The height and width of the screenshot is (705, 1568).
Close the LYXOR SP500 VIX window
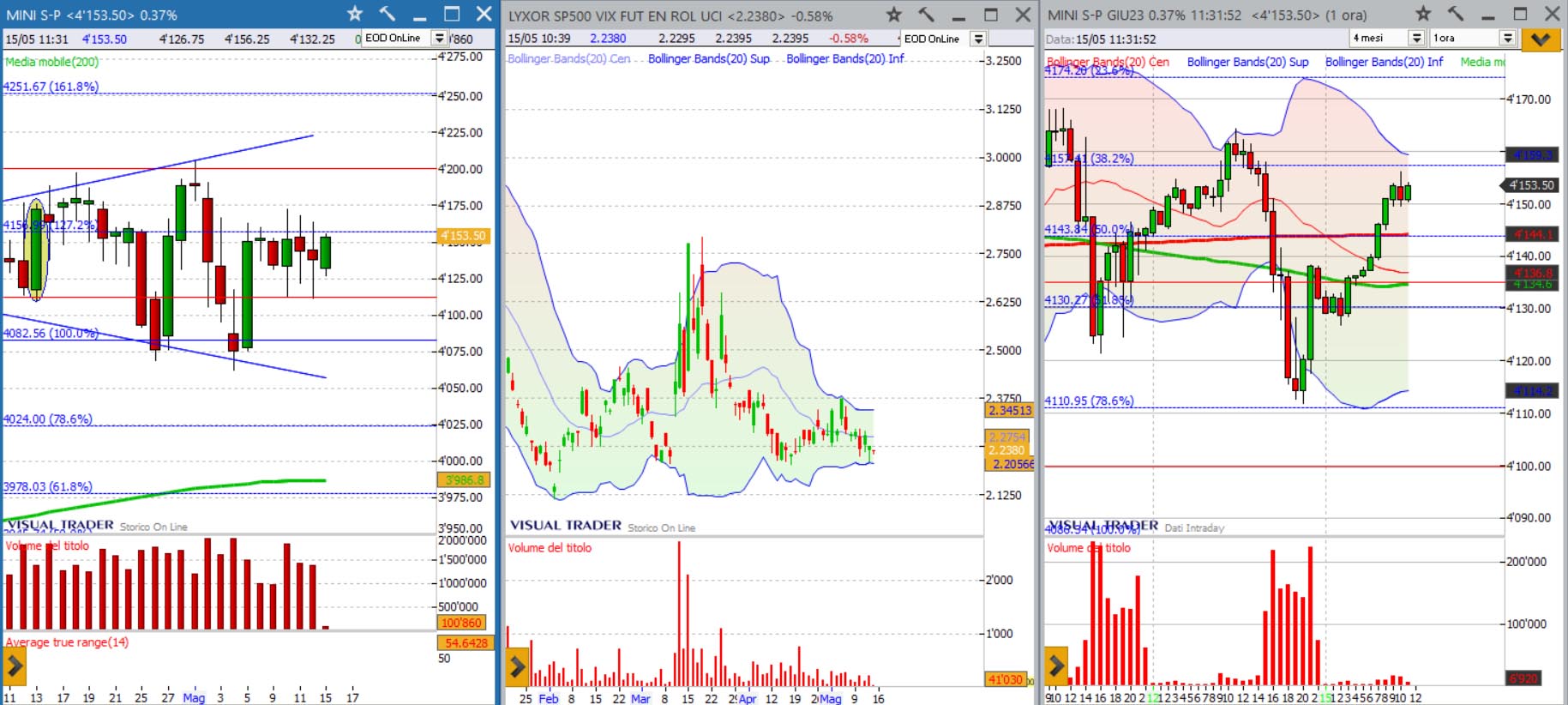click(x=1023, y=15)
